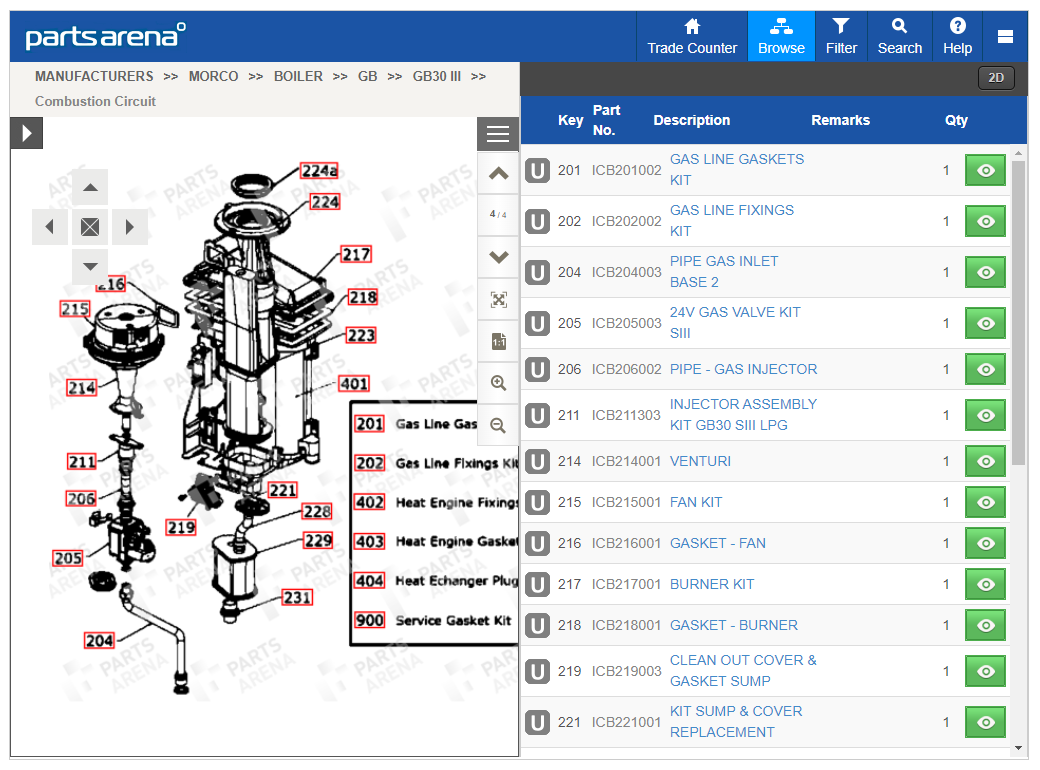Pan the diagram left
This screenshot has height=770, width=1040.
50,227
